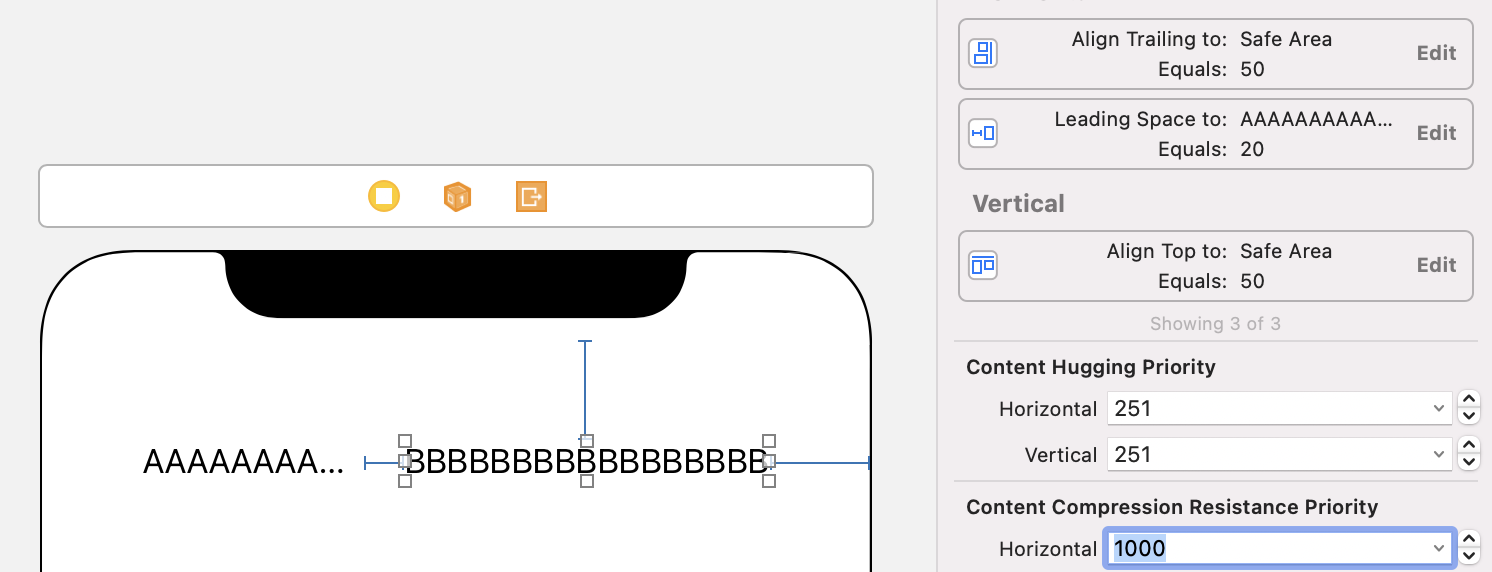1492x572 pixels.
Task: Decrement Horizontal Hugging Priority stepper down
Action: tap(1468, 416)
